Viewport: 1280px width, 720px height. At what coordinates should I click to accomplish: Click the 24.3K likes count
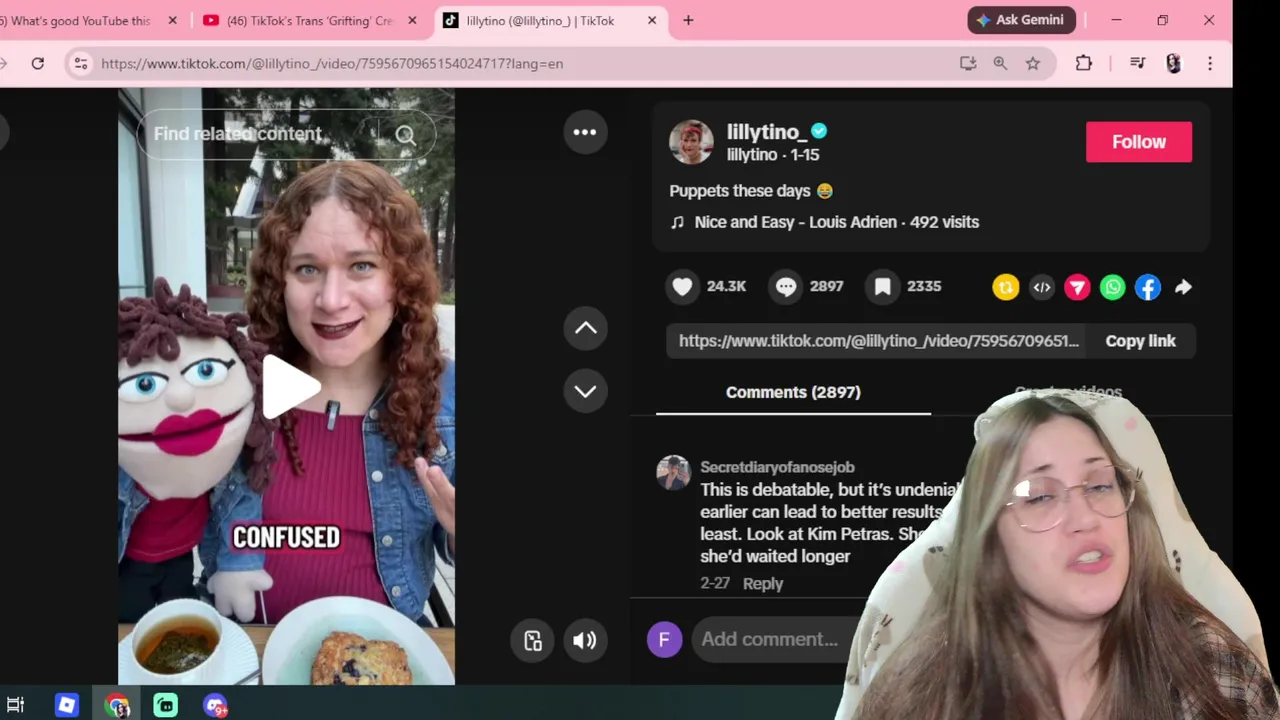tap(726, 286)
